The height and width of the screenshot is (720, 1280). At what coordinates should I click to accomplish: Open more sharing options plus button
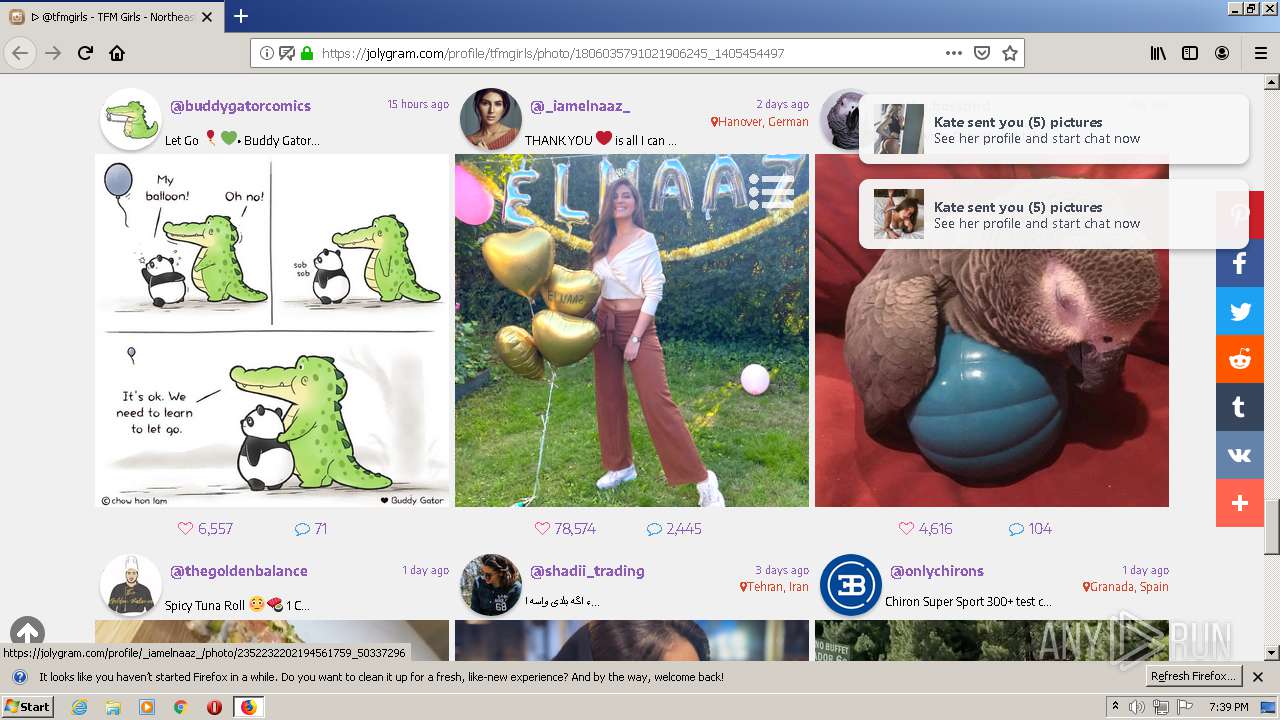(1240, 503)
